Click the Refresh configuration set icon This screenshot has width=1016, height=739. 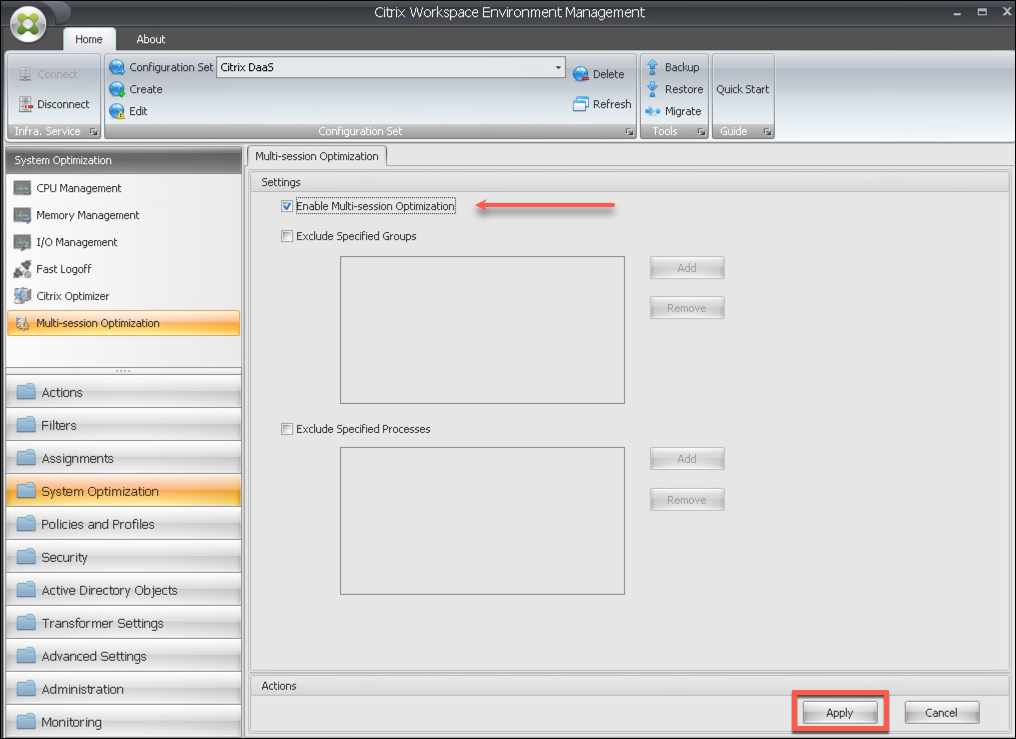[581, 104]
